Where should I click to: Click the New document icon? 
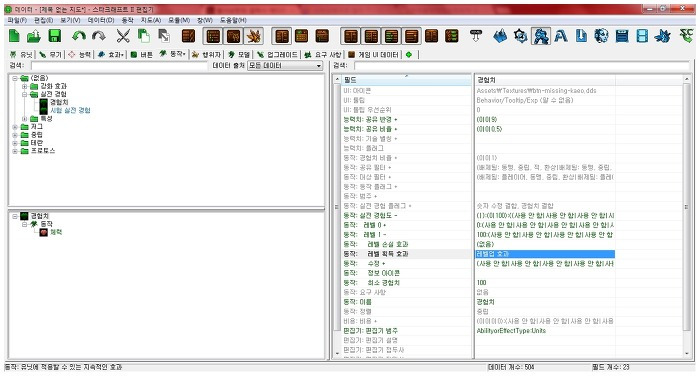pyautogui.click(x=14, y=36)
